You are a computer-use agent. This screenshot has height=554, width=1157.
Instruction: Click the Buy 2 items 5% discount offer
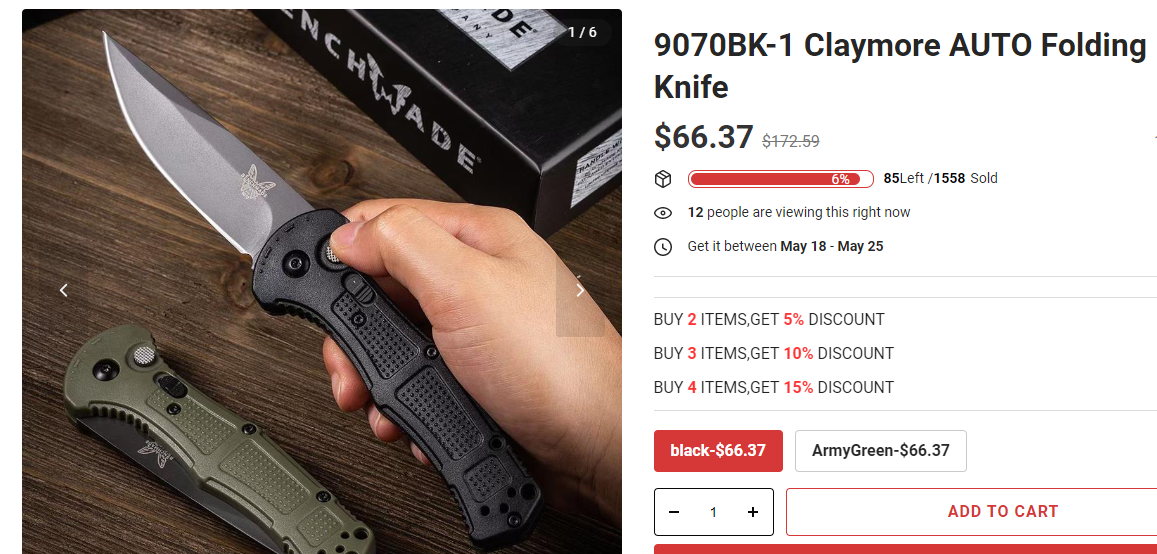coord(769,319)
